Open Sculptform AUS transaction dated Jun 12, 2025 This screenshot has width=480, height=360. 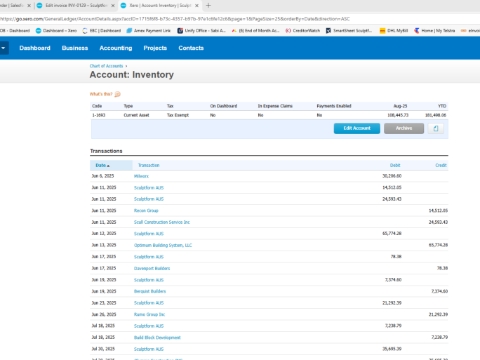(149, 234)
